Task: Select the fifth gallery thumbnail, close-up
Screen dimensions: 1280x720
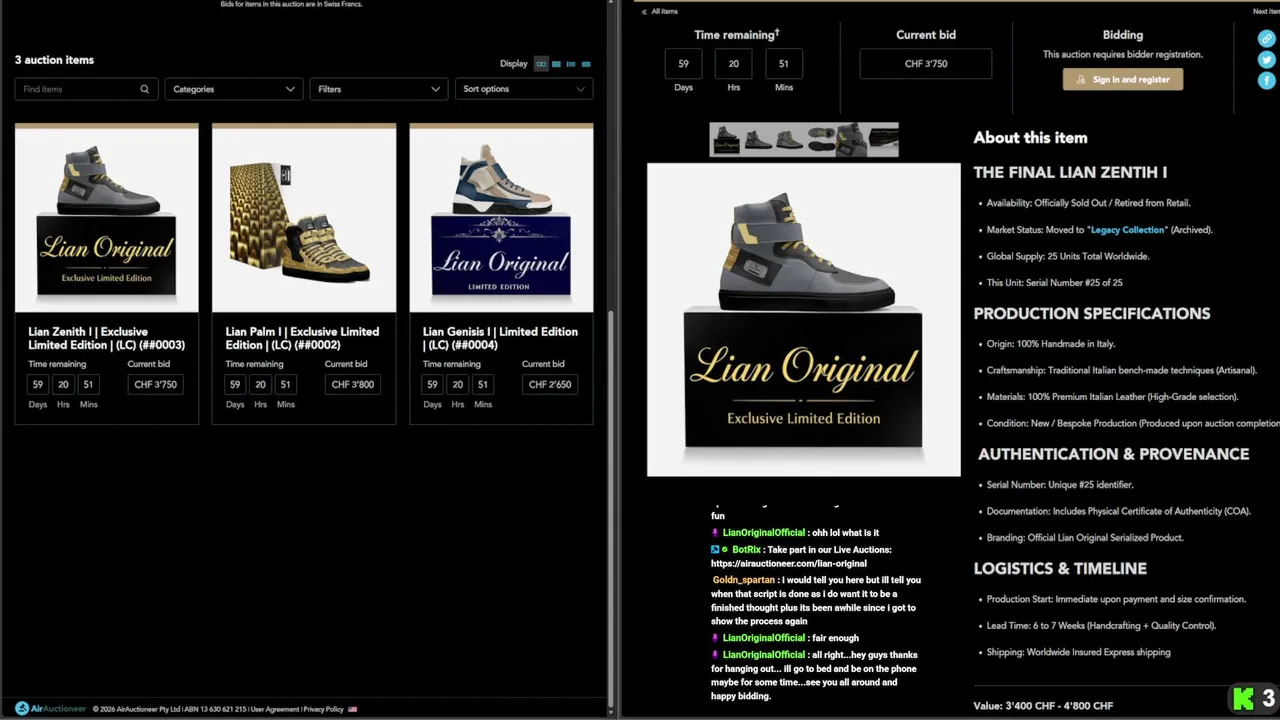Action: pos(851,140)
